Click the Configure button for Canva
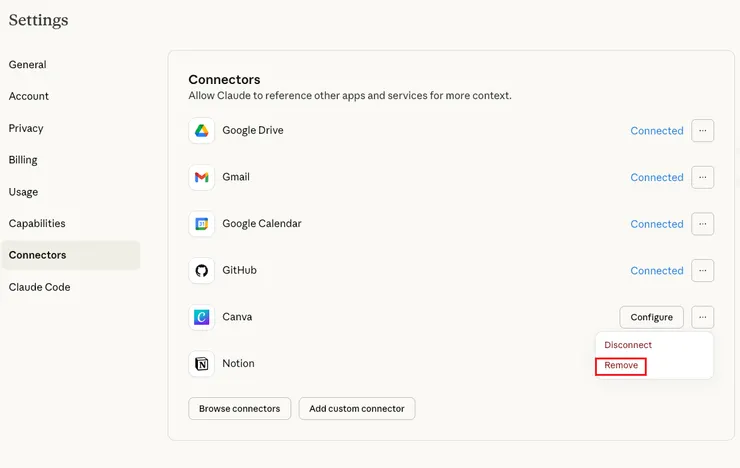This screenshot has height=468, width=740. point(651,317)
